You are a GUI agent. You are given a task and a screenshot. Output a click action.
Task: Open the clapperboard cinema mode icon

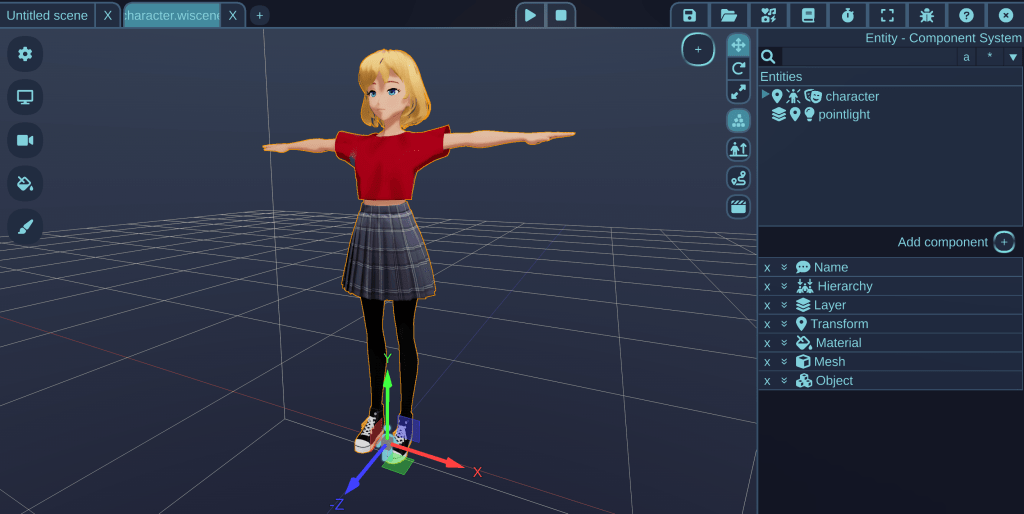click(x=738, y=207)
